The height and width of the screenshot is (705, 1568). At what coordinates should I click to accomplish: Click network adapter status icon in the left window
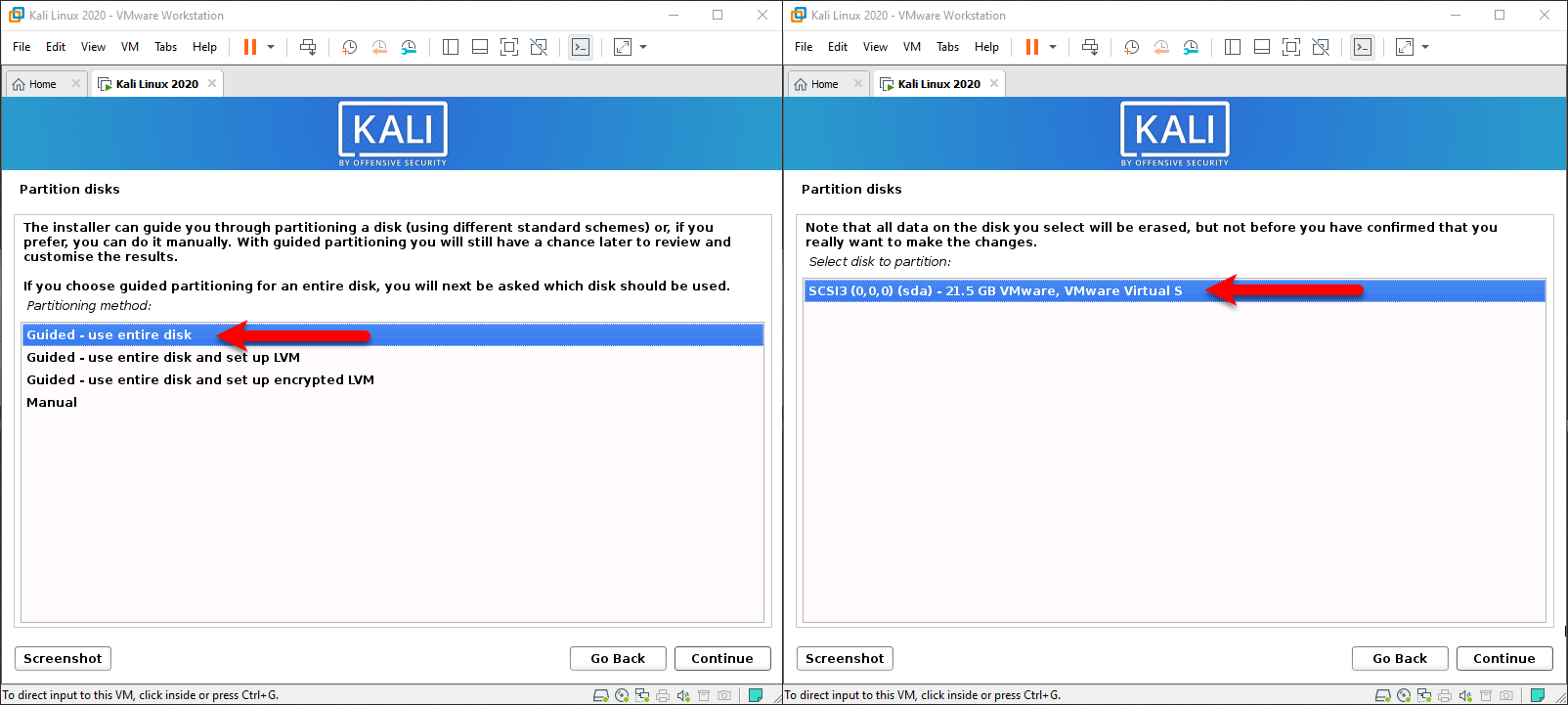point(642,695)
